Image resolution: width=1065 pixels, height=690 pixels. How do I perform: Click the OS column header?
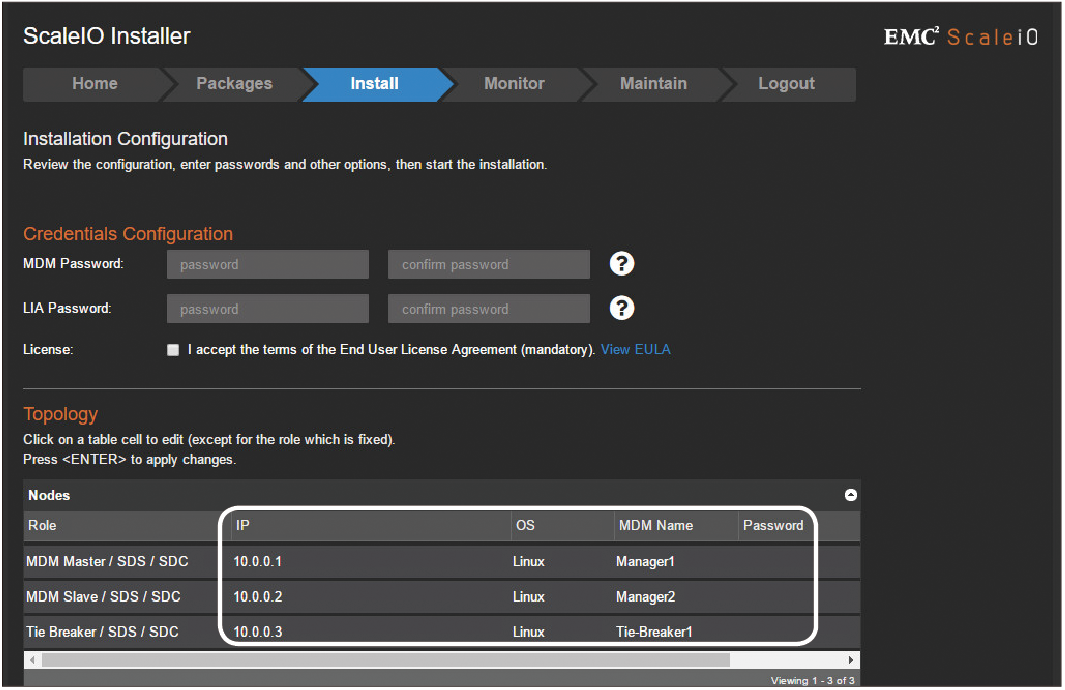562,526
